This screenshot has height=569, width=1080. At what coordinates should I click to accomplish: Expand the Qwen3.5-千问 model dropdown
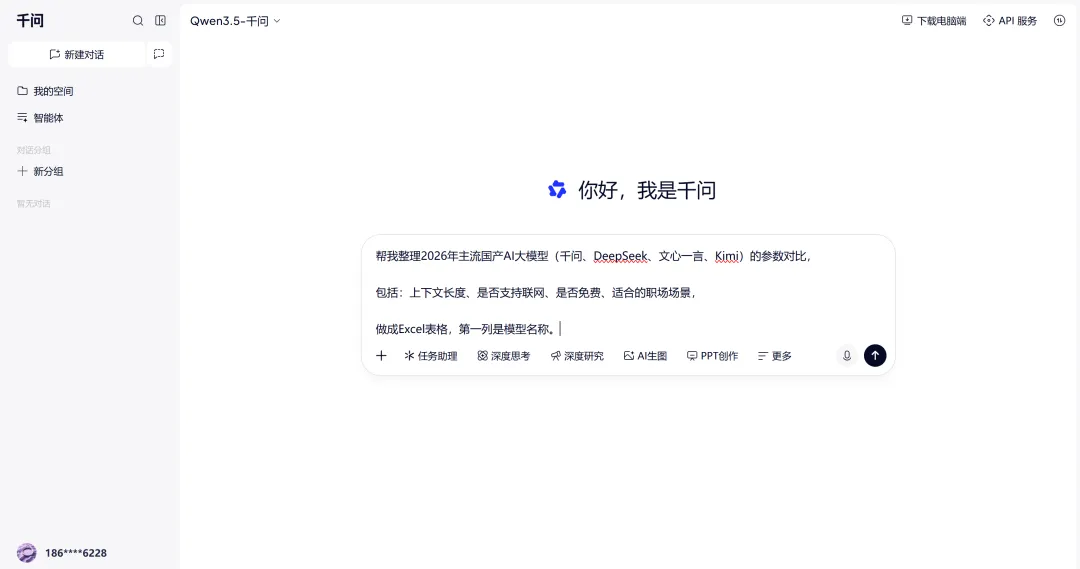click(x=236, y=21)
